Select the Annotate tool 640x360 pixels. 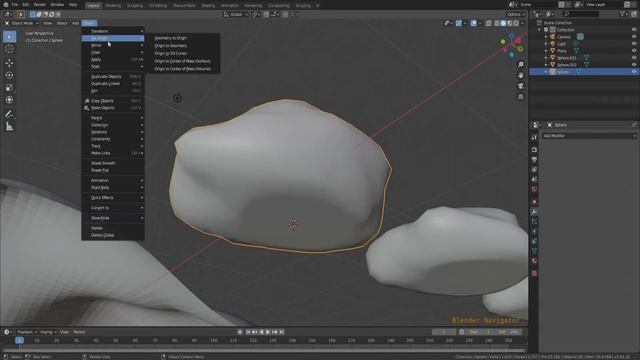(x=9, y=114)
